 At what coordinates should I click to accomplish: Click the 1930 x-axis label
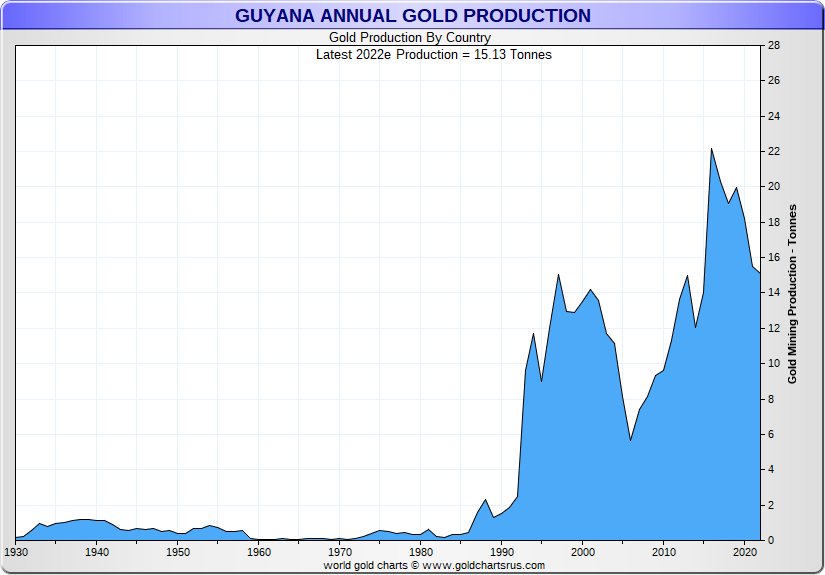pyautogui.click(x=16, y=552)
